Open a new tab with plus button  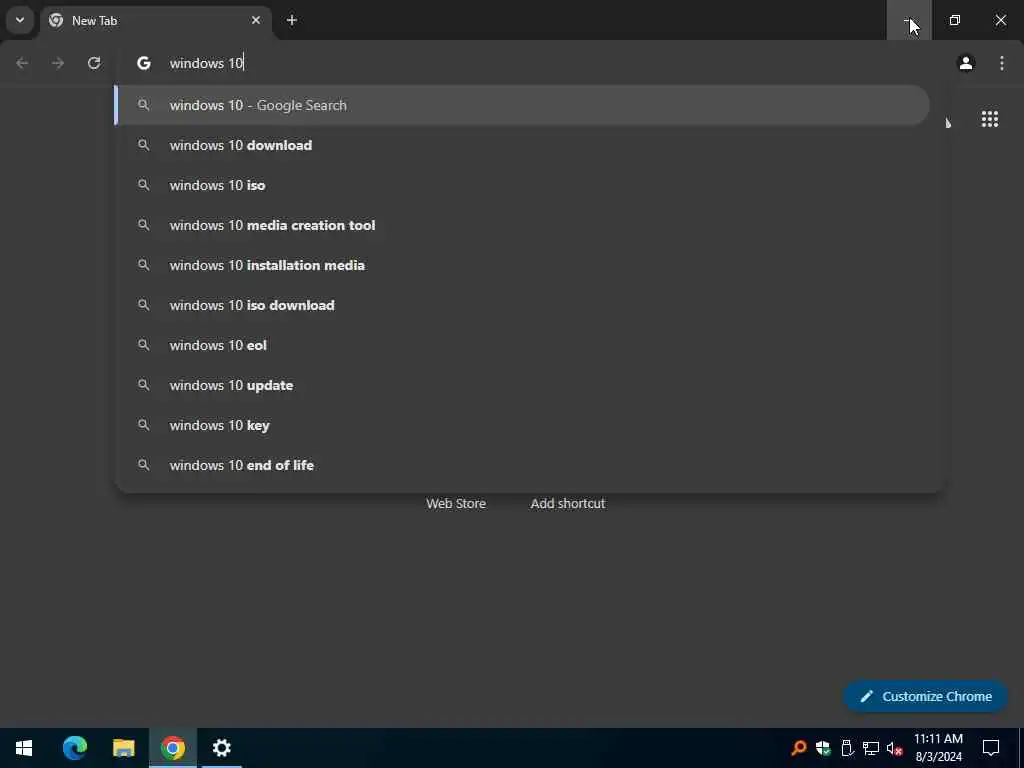(292, 20)
